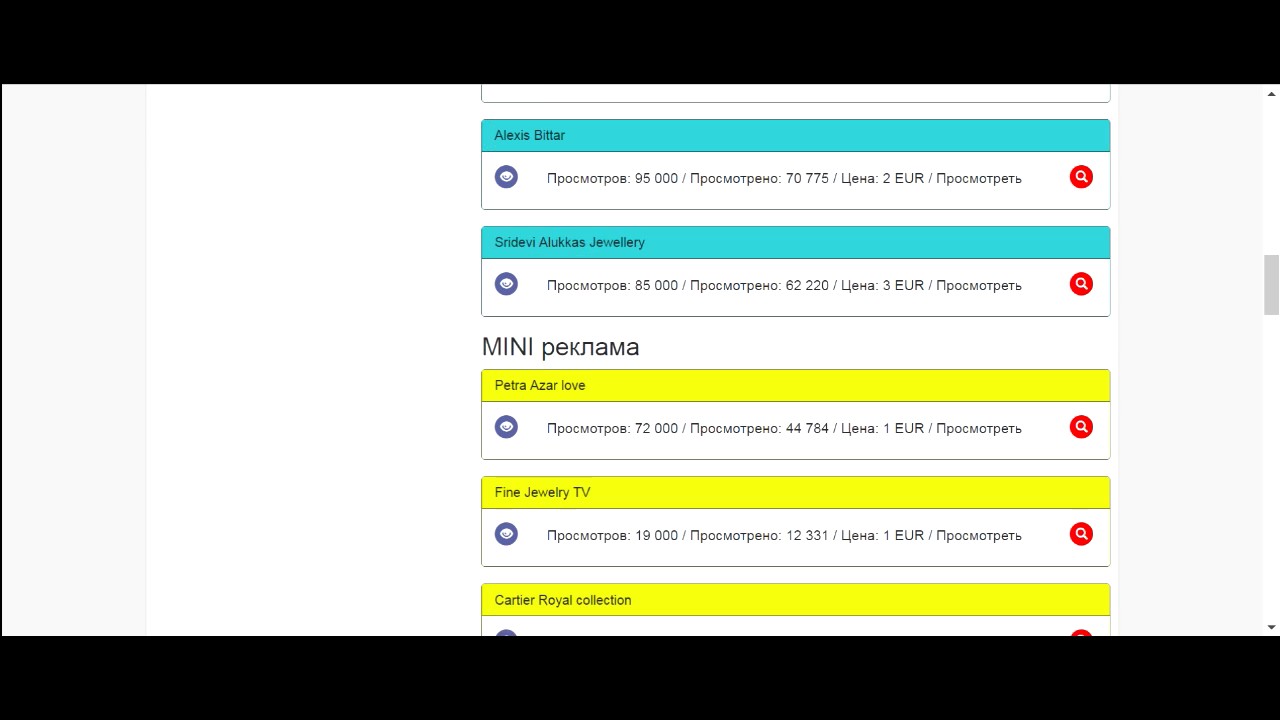1280x720 pixels.
Task: Select the Petra Azar love header
Action: pyautogui.click(x=796, y=385)
